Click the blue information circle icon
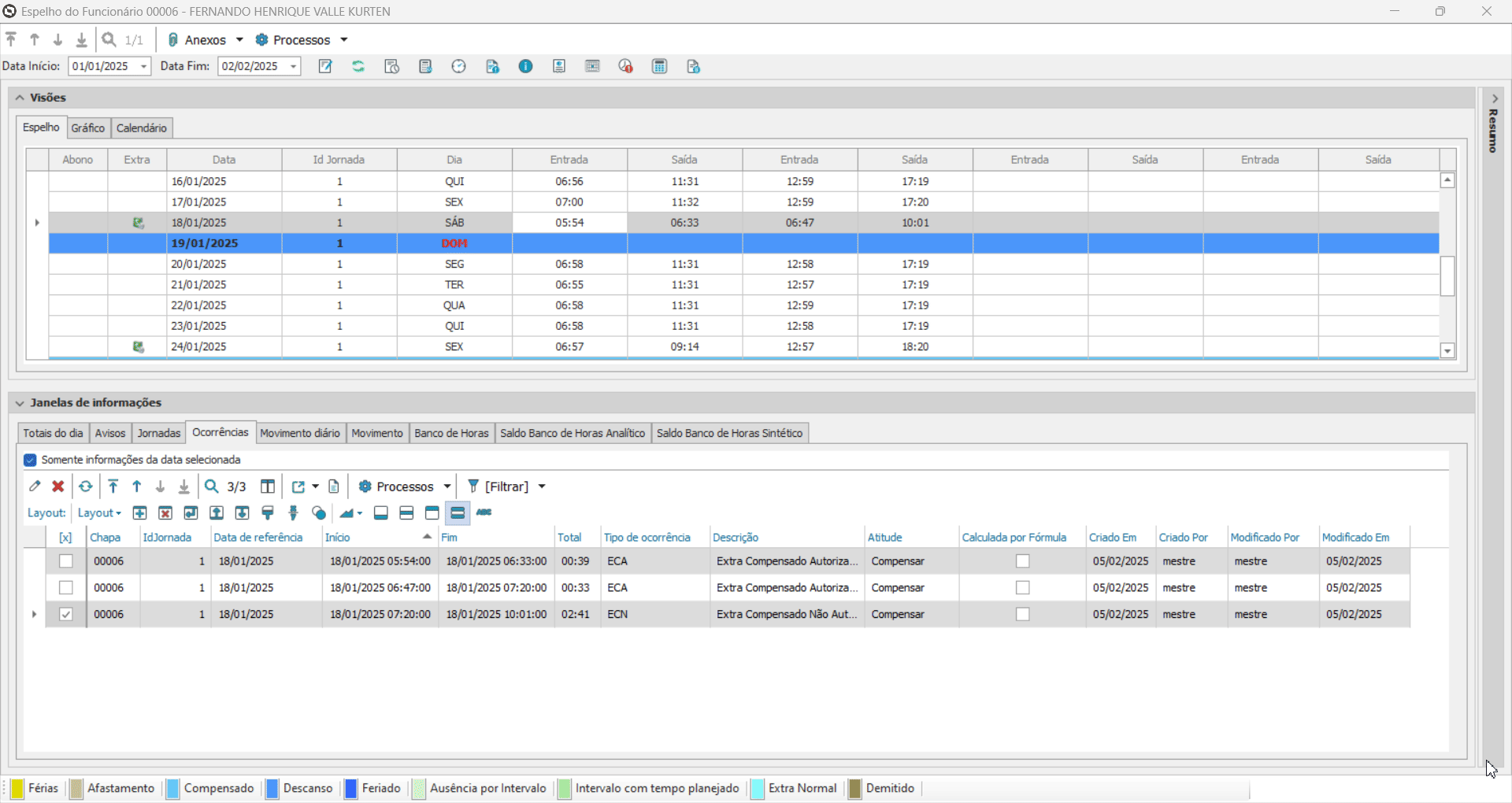1512x803 pixels. [x=526, y=66]
